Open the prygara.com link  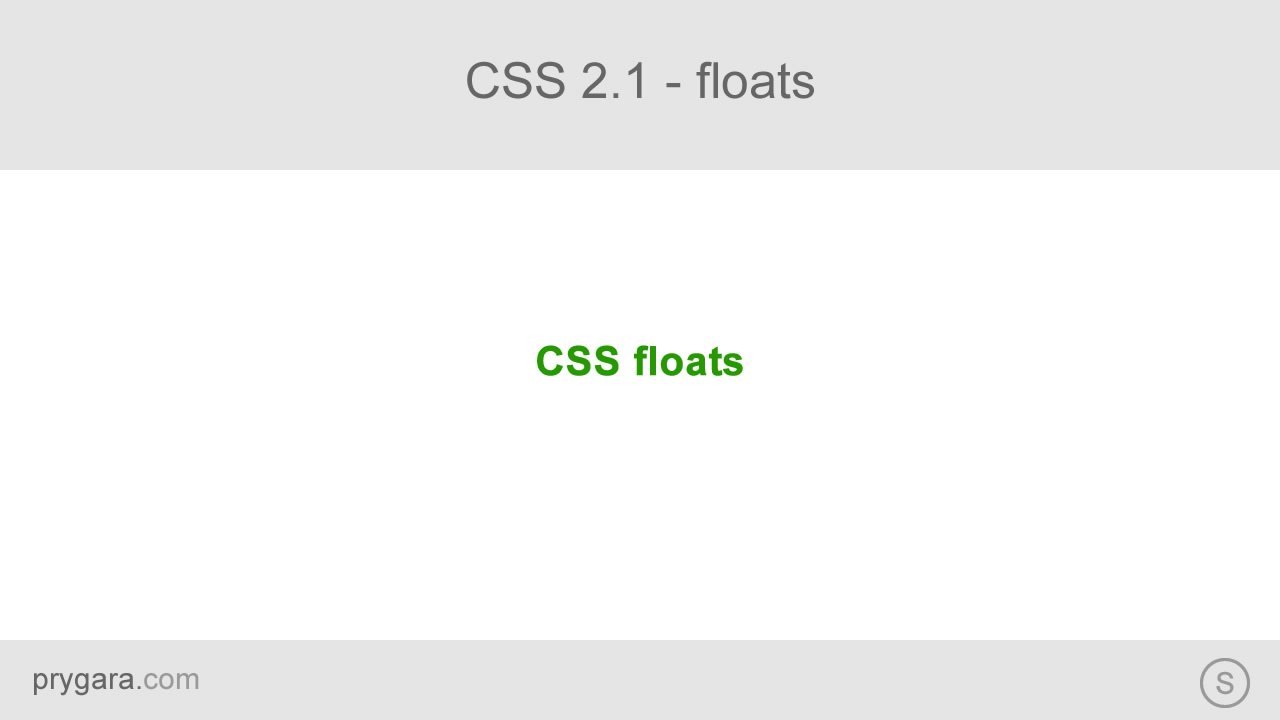point(116,679)
